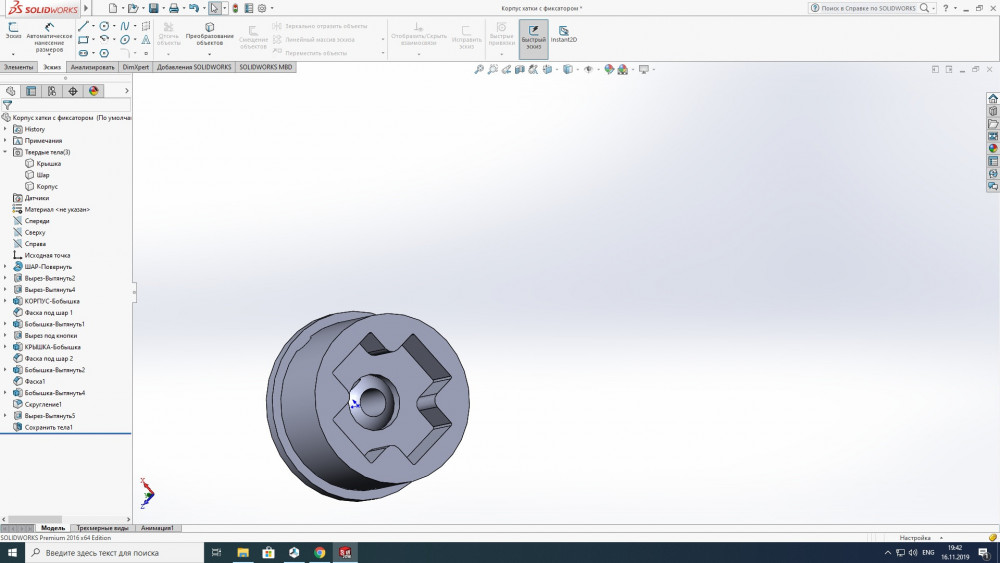Image resolution: width=1000 pixels, height=563 pixels.
Task: Click the Save document icon
Action: click(x=153, y=8)
